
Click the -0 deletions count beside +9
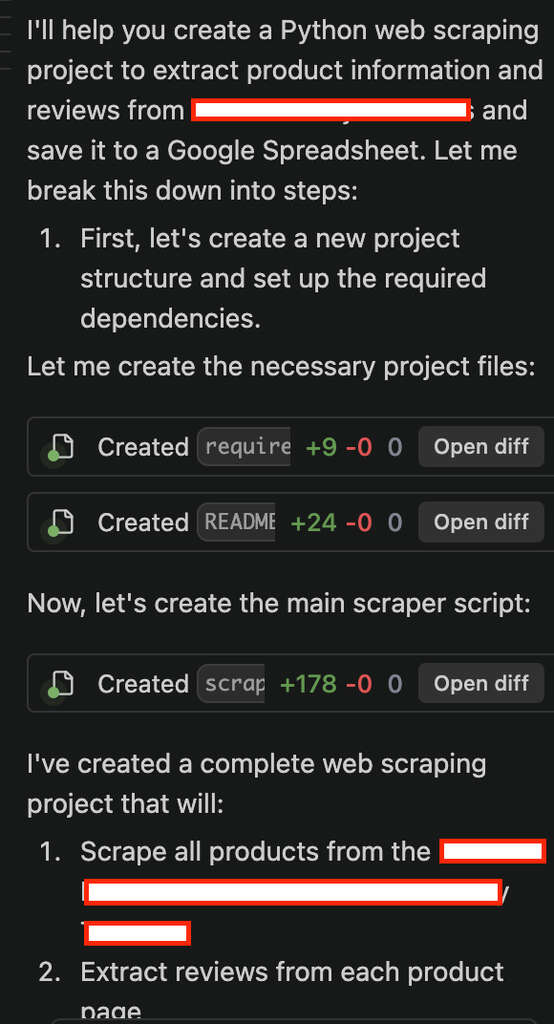click(x=359, y=447)
